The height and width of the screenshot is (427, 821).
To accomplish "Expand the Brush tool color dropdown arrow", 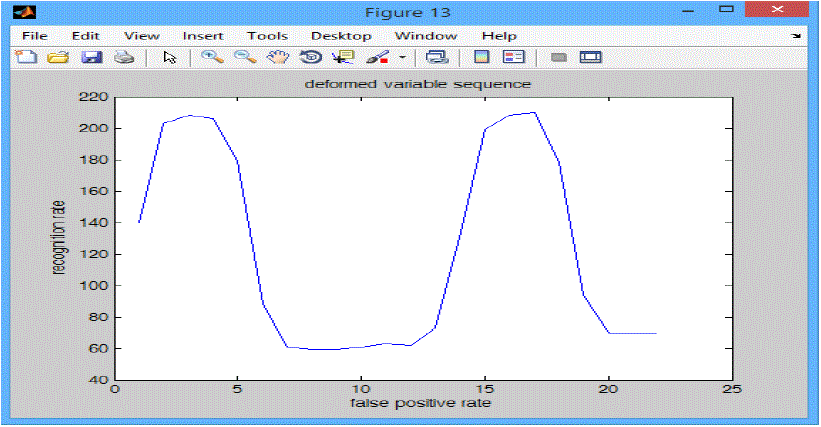I will pyautogui.click(x=402, y=57).
